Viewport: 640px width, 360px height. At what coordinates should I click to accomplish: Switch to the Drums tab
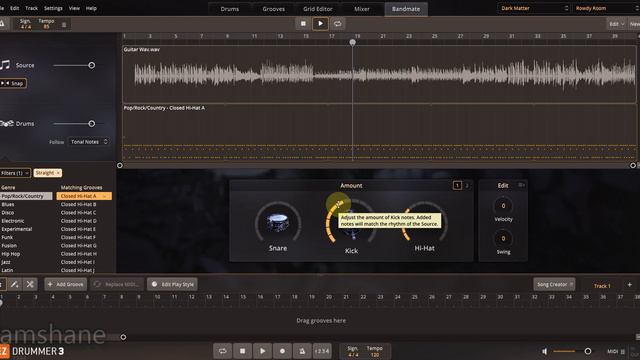click(230, 9)
